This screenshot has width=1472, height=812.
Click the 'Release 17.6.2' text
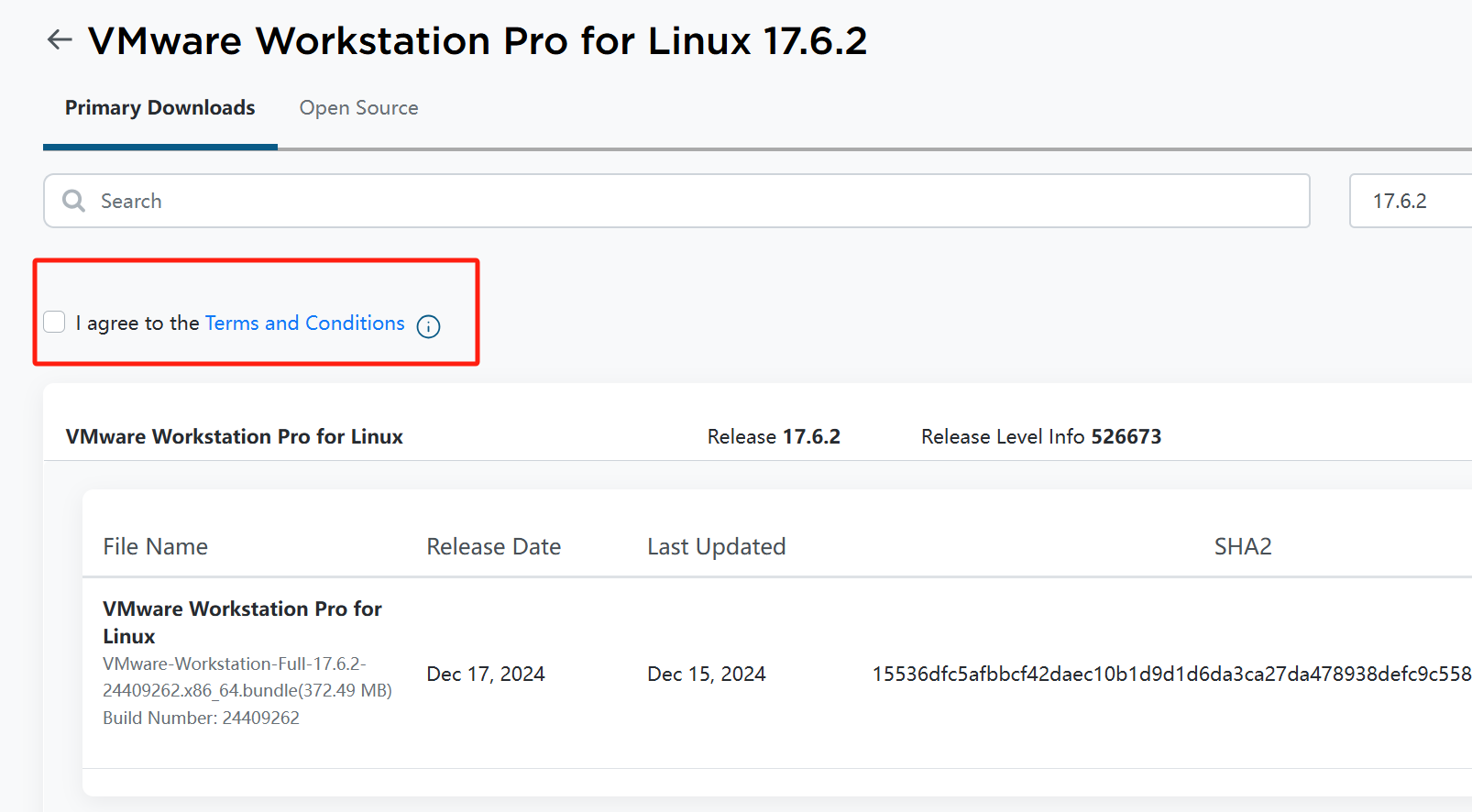coord(774,436)
